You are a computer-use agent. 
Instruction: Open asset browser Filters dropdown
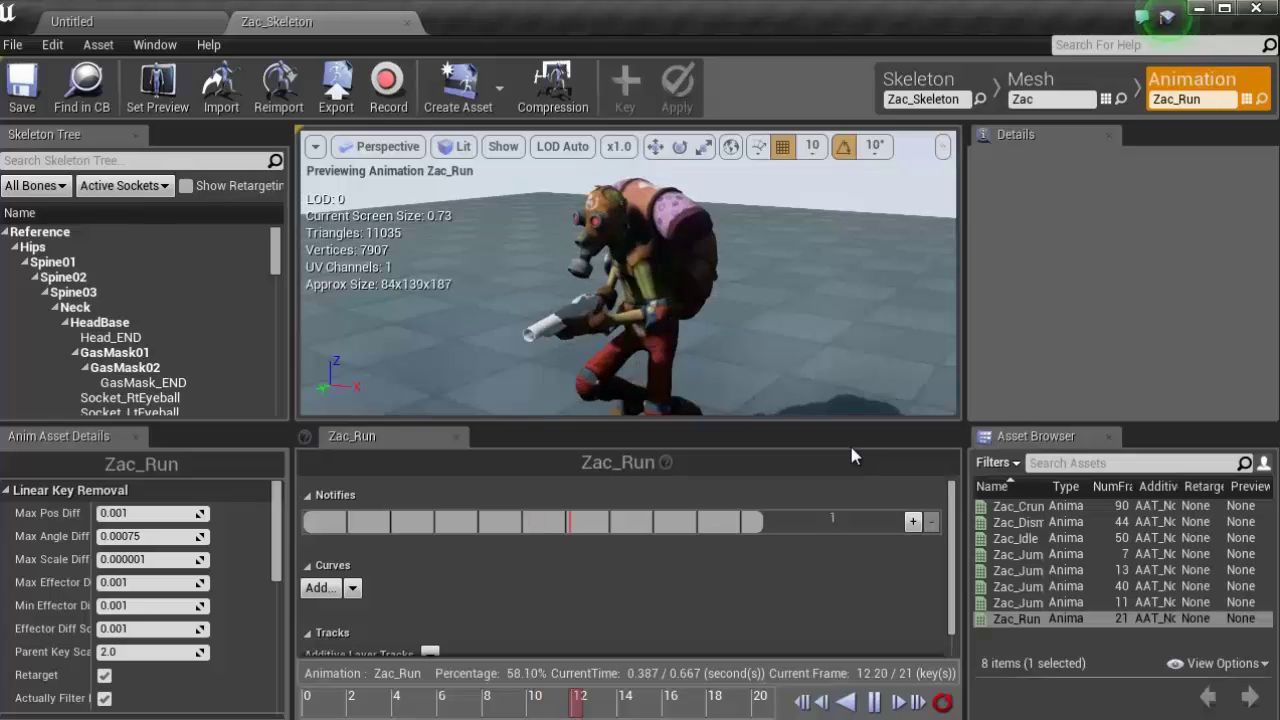[998, 463]
